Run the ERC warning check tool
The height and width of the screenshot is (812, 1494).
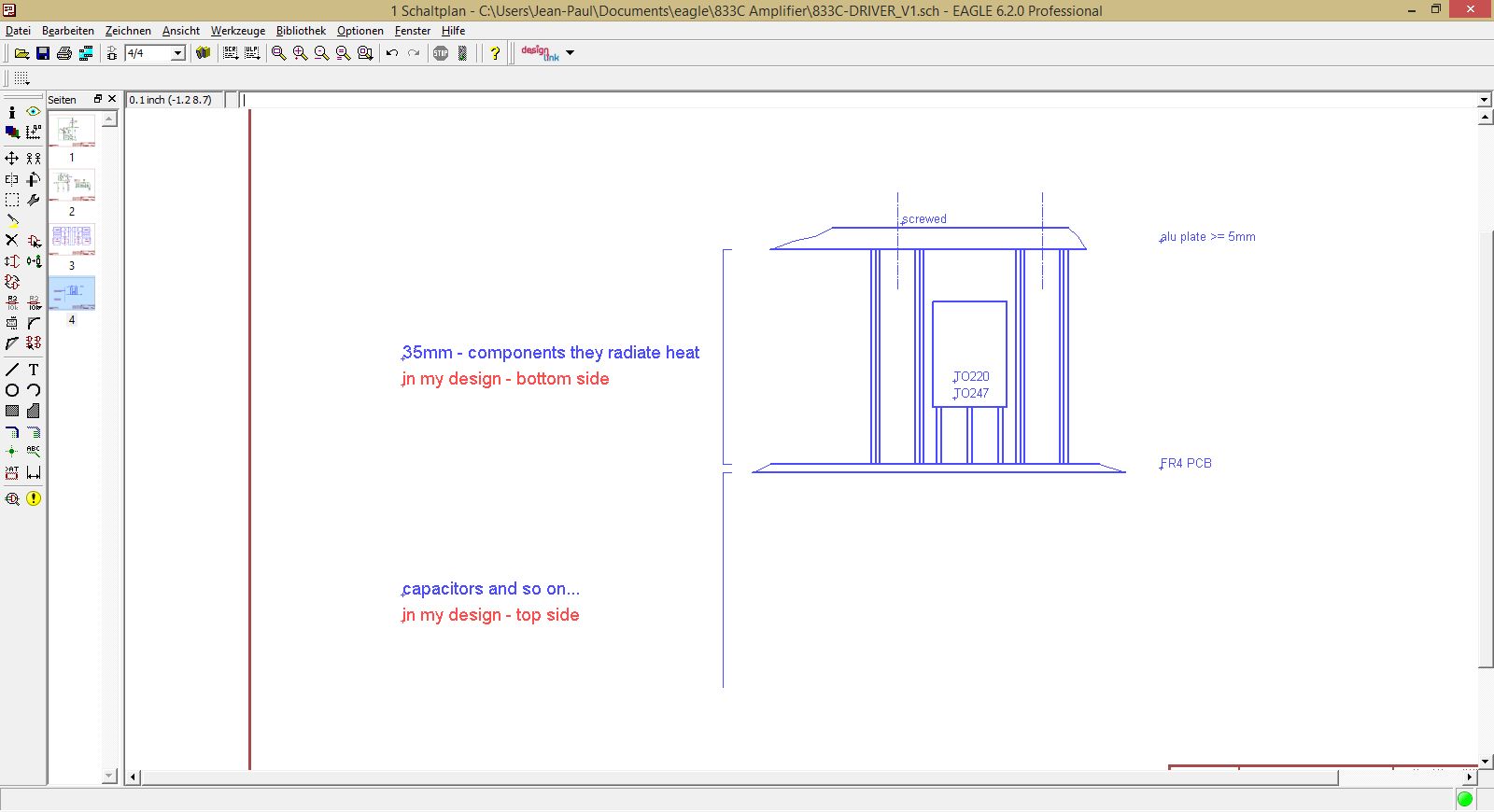click(34, 498)
